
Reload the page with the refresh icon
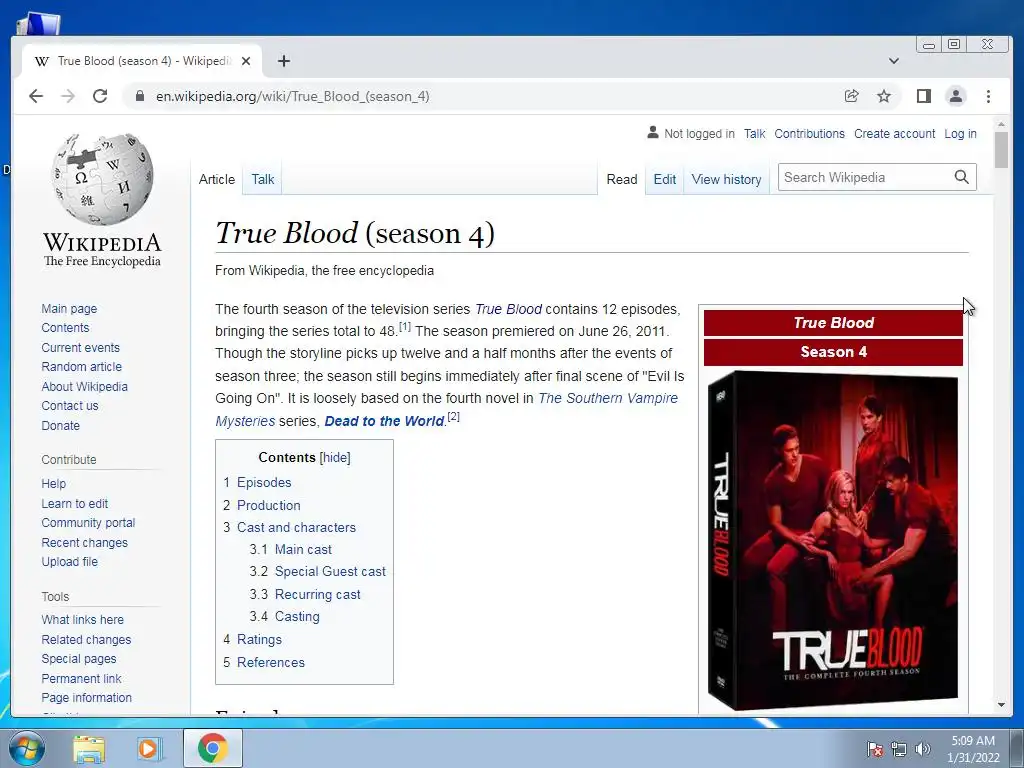tap(100, 96)
